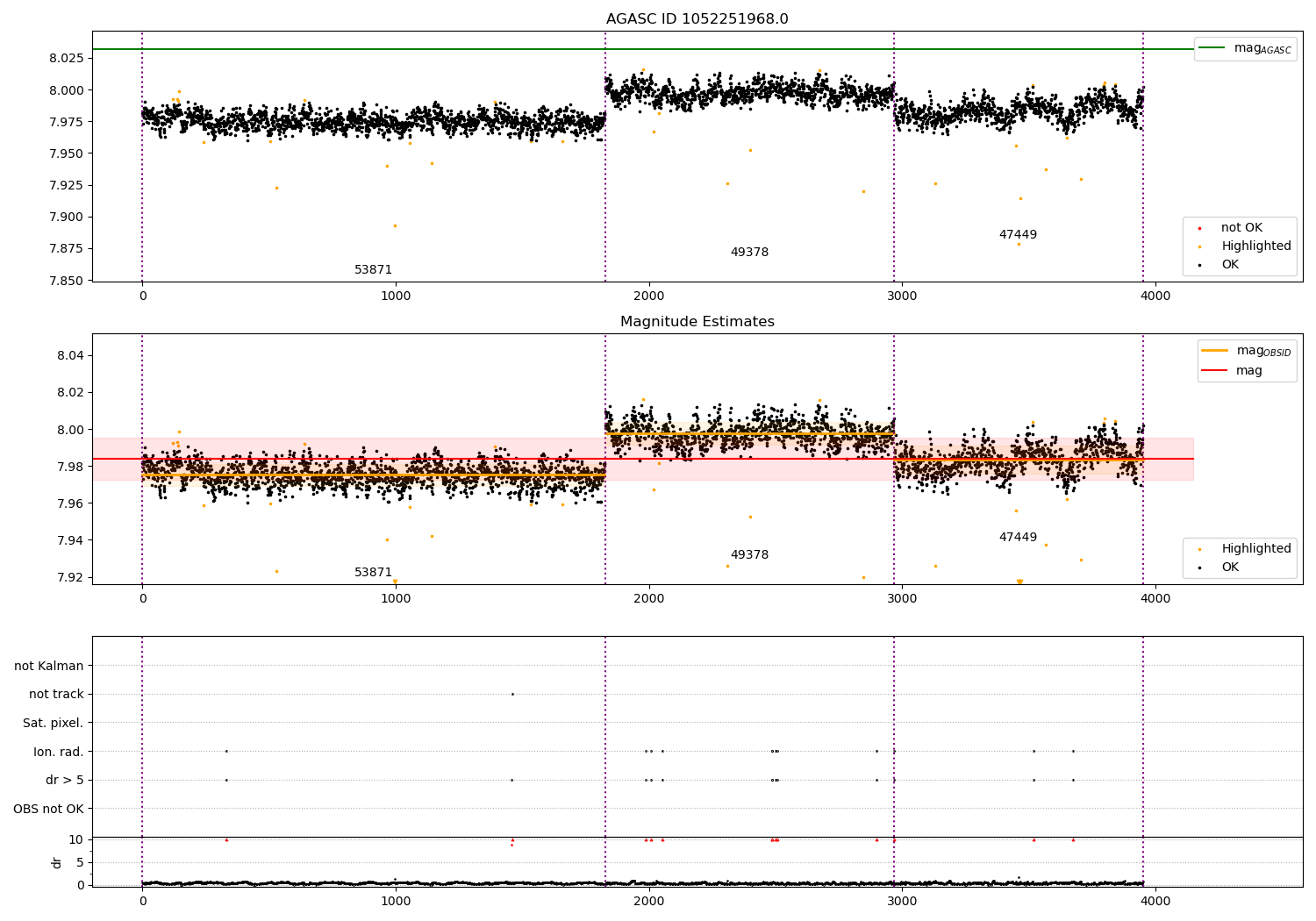Select the "not track" row label

[56, 695]
